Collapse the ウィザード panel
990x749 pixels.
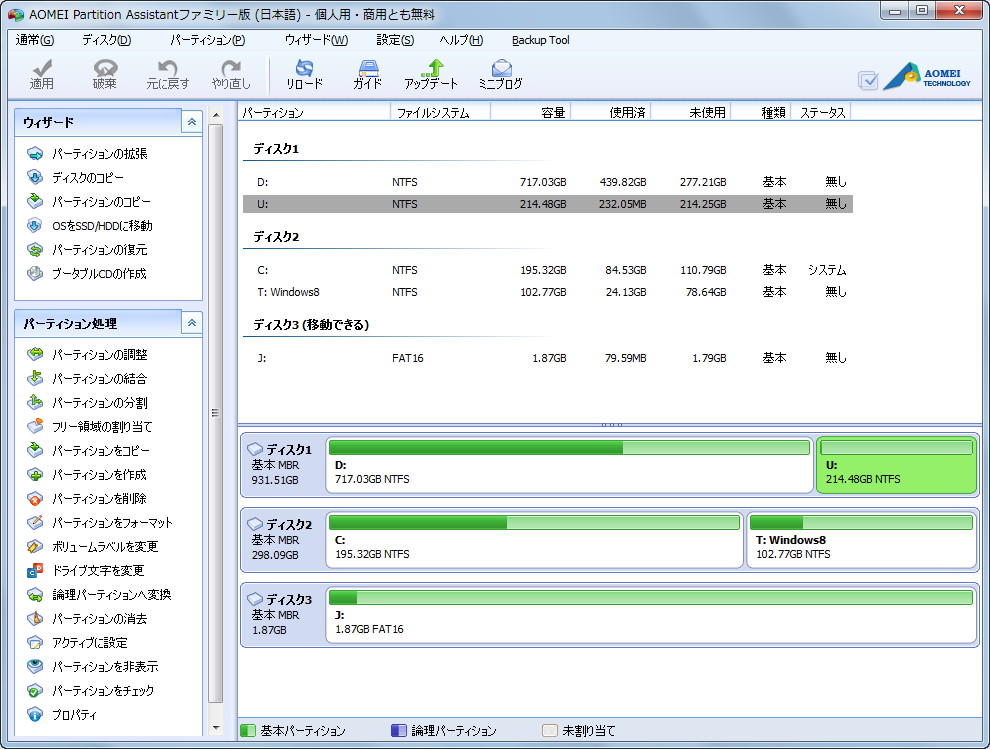point(191,121)
